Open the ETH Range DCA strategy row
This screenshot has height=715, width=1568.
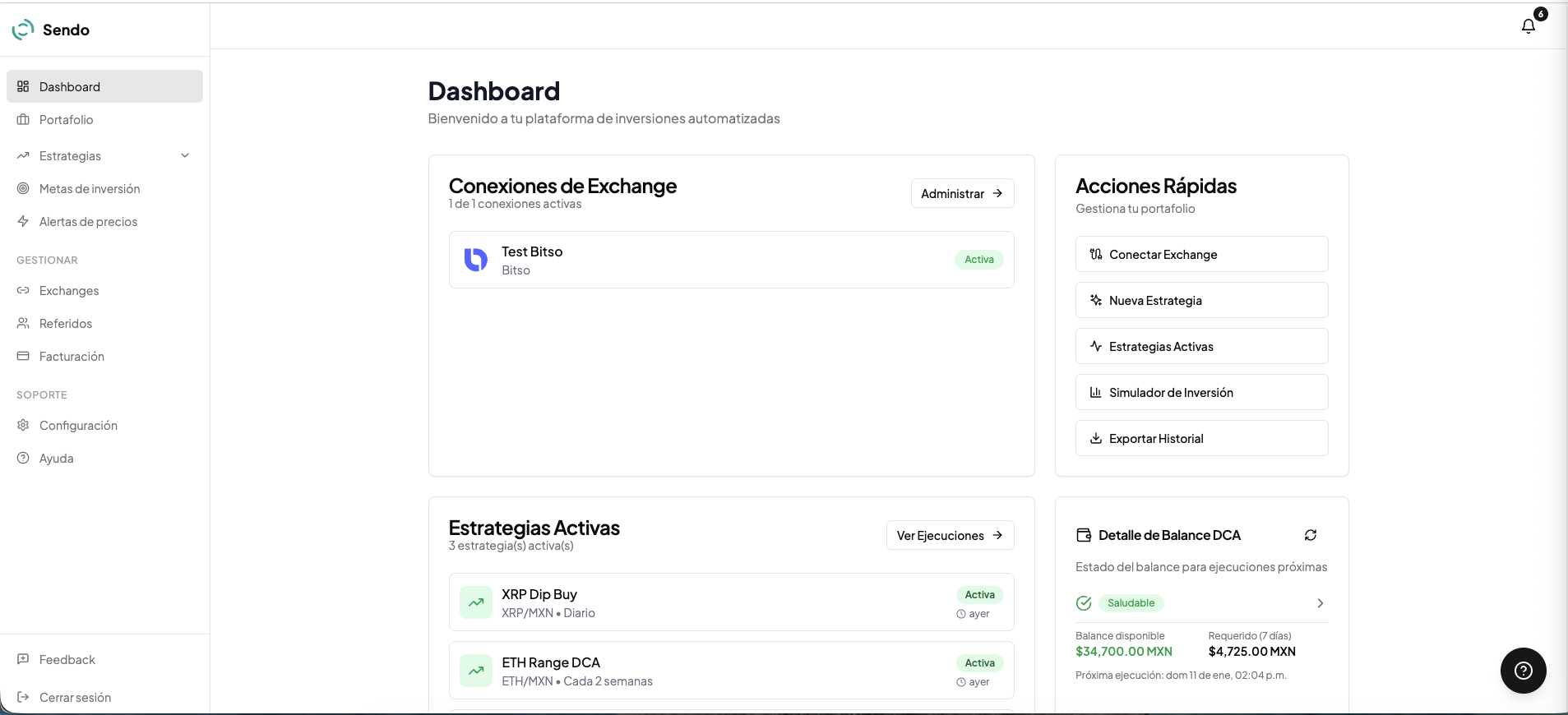point(731,671)
